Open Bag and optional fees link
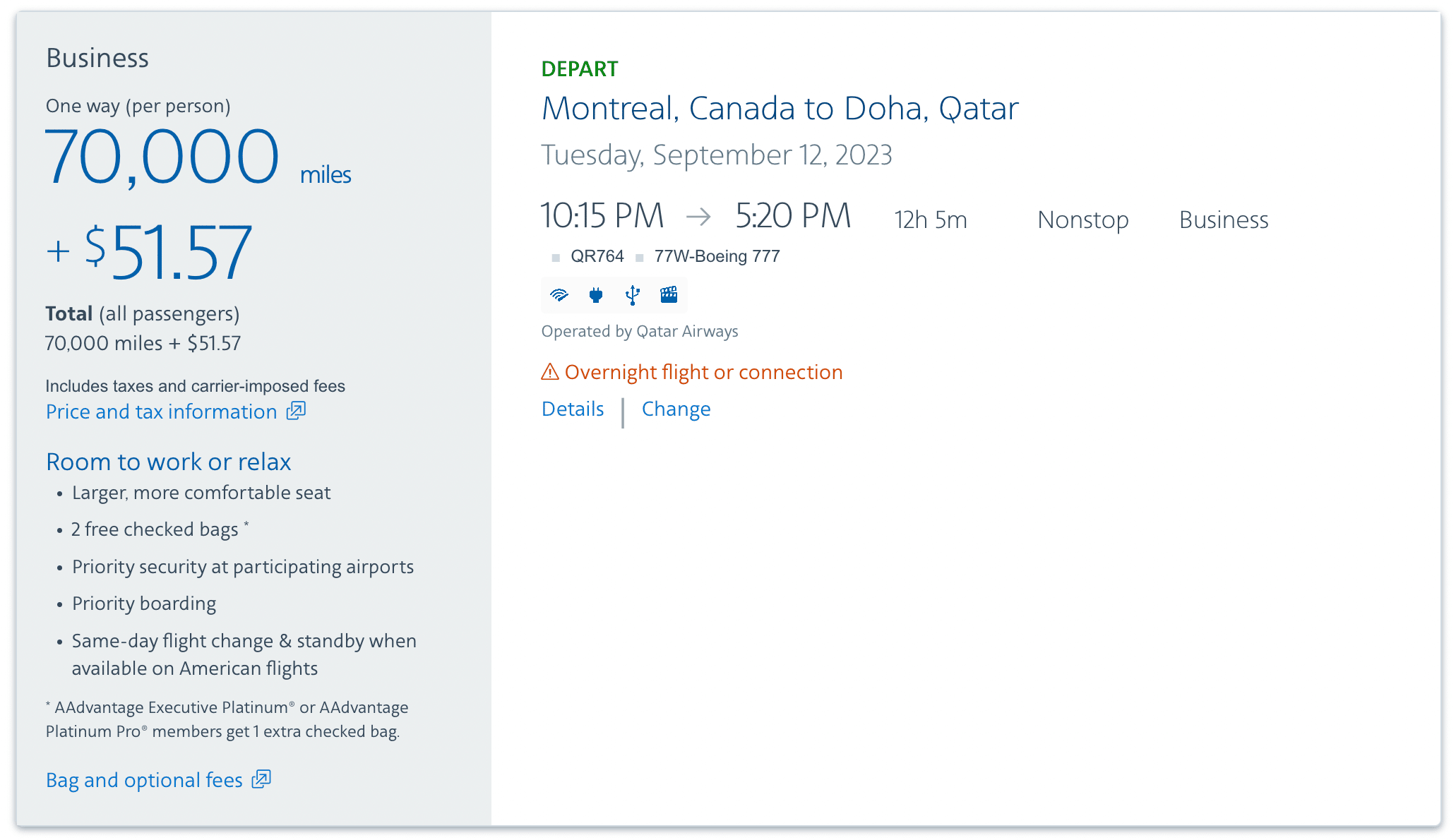Screen dimensions: 1456x840 point(144,780)
